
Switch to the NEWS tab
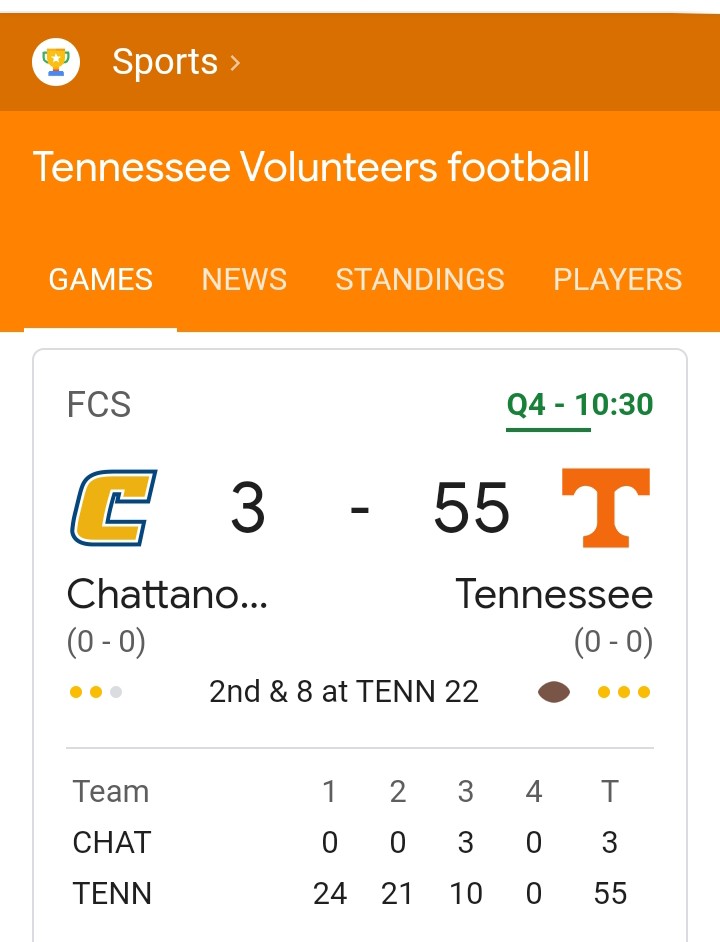coord(244,279)
